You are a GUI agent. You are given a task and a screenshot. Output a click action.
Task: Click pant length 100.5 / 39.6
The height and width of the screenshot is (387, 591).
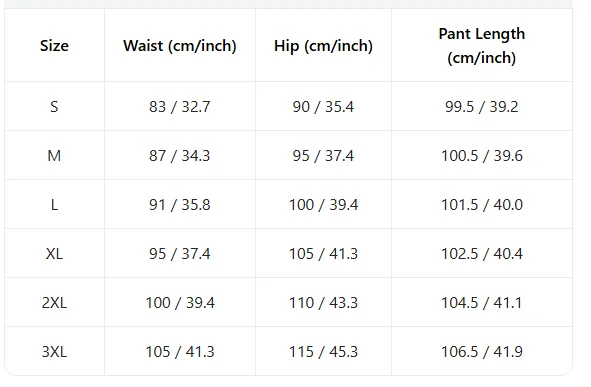(482, 156)
